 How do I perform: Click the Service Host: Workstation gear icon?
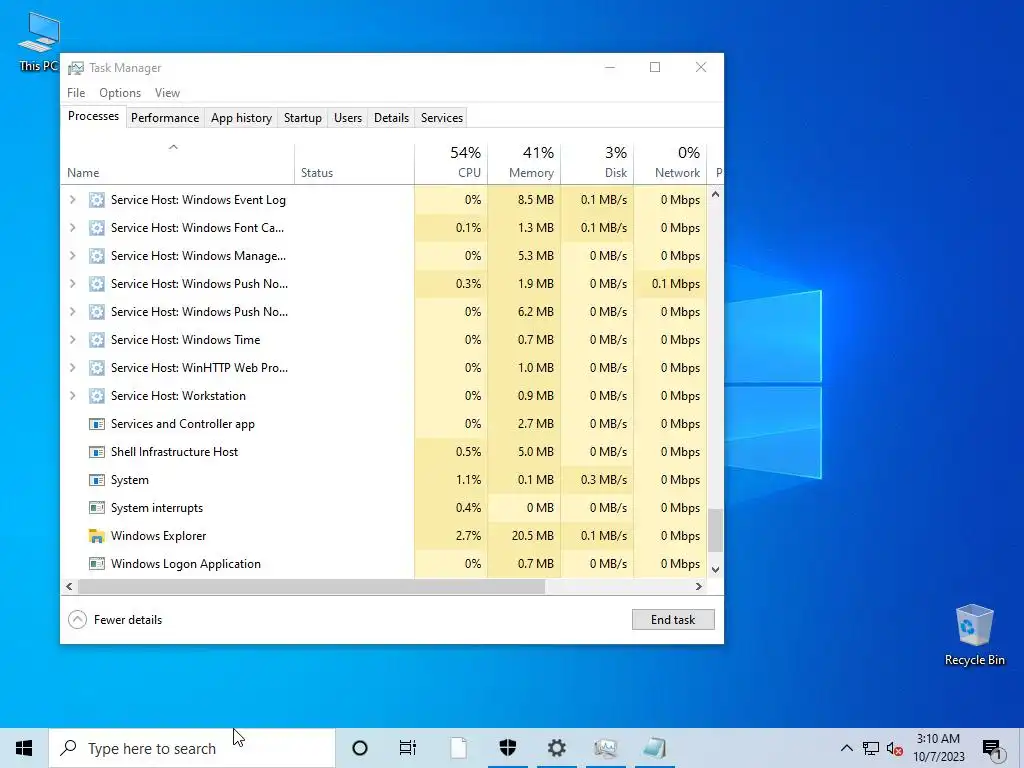[x=97, y=396]
